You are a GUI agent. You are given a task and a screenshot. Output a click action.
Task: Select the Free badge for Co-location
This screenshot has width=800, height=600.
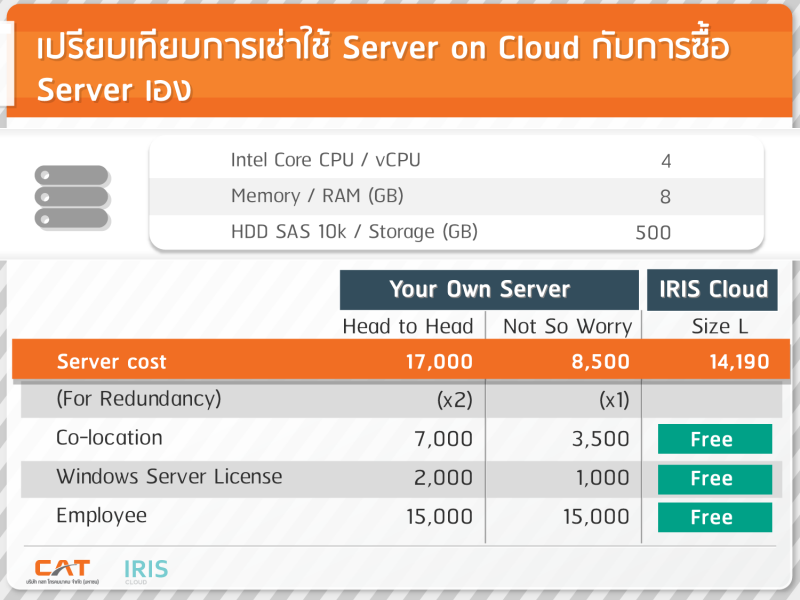click(715, 439)
